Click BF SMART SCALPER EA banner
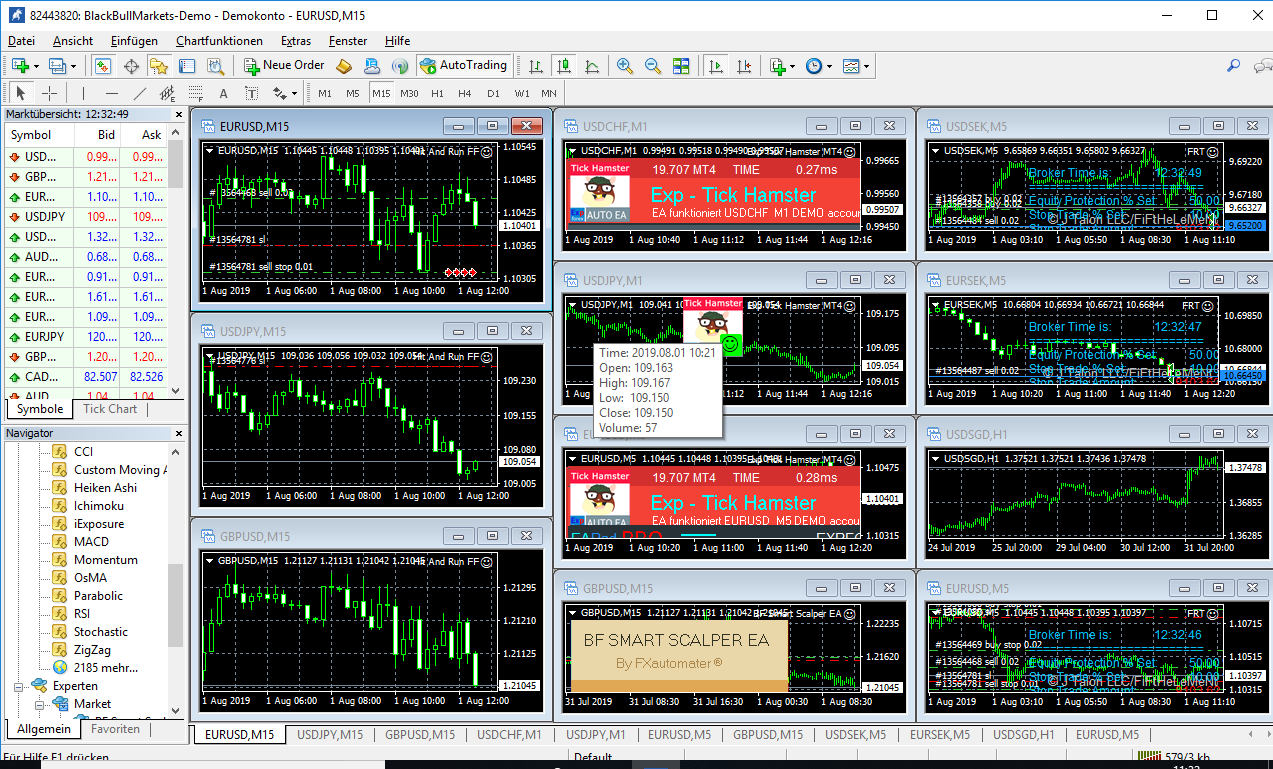Image resolution: width=1273 pixels, height=769 pixels. point(678,655)
